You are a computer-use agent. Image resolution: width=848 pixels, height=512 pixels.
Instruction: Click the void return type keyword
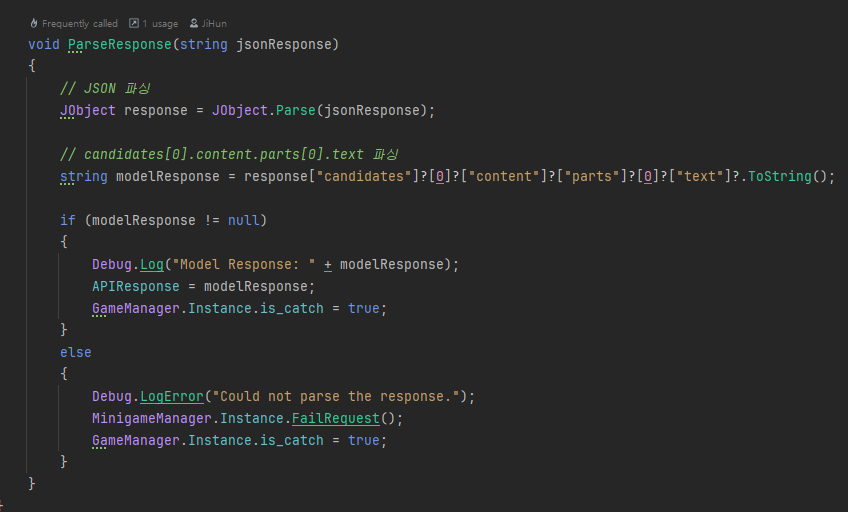pyautogui.click(x=44, y=44)
